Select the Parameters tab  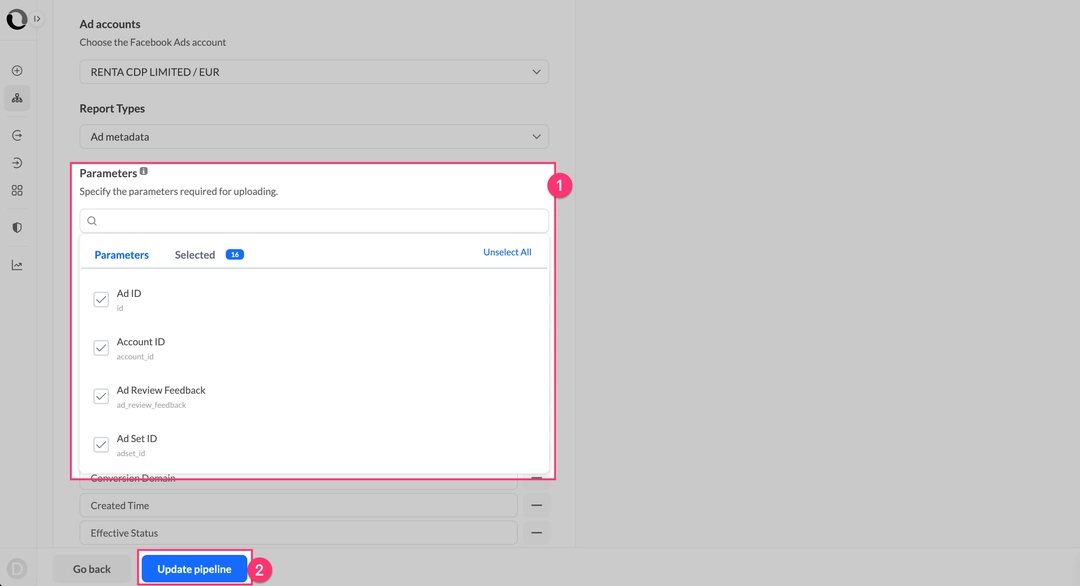pos(121,255)
